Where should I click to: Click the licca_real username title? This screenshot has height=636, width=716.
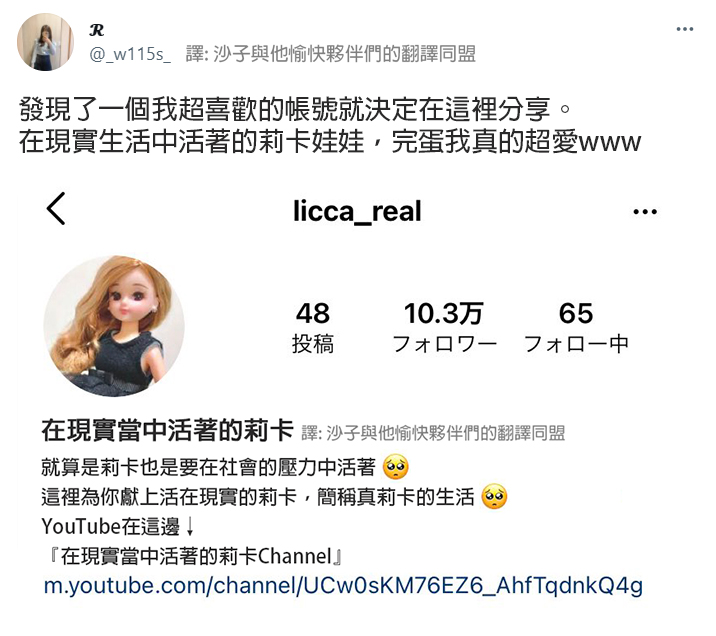357,211
